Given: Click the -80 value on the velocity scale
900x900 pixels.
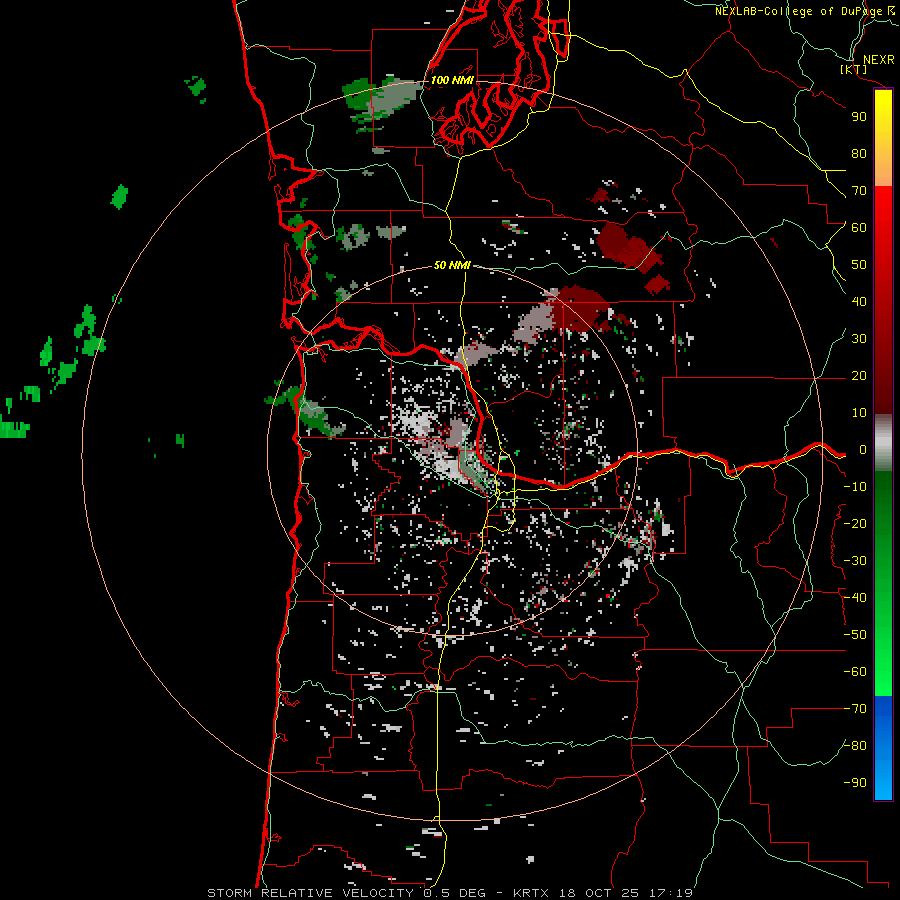Looking at the screenshot, I should [x=855, y=746].
